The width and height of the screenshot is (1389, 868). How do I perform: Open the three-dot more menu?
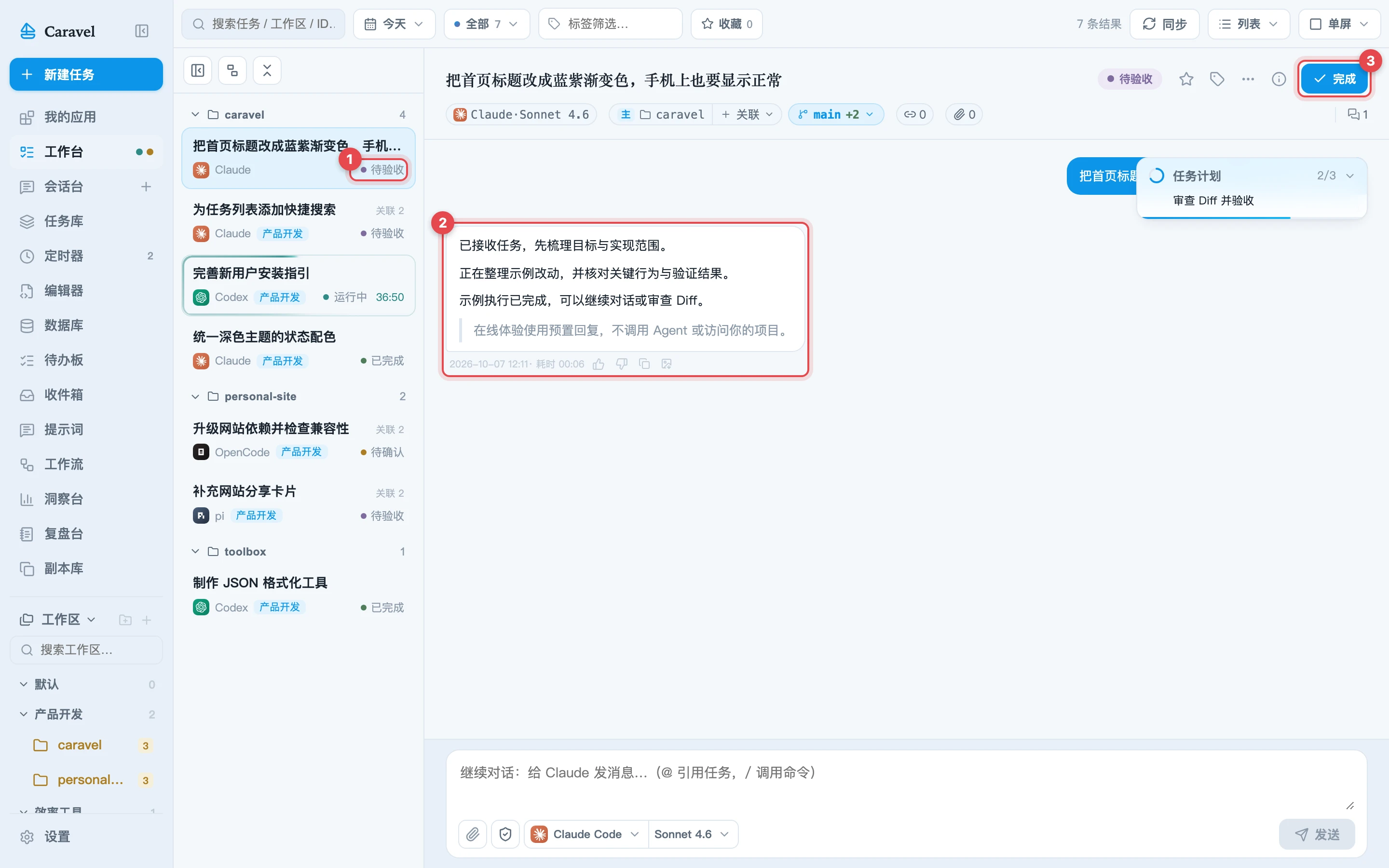(x=1248, y=79)
